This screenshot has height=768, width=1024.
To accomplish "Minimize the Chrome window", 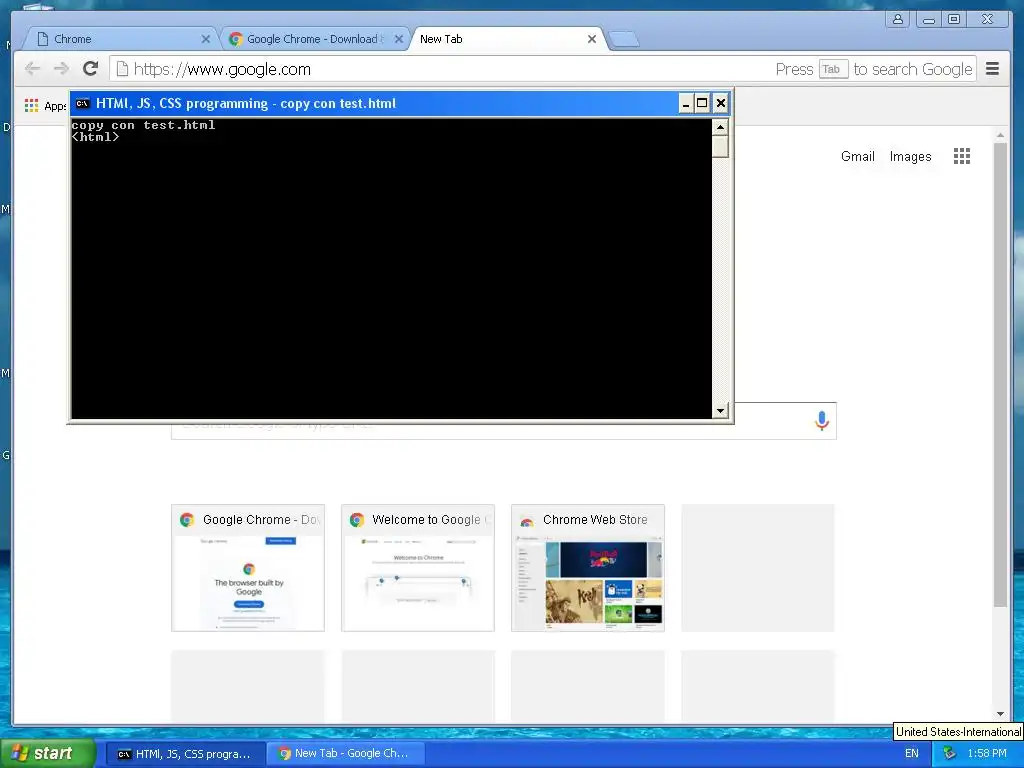I will [928, 19].
